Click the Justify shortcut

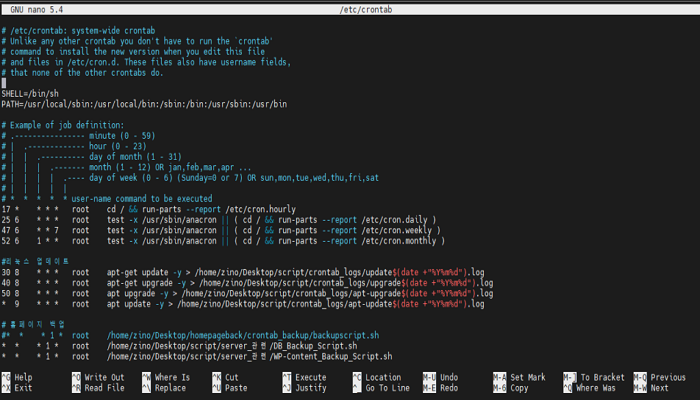point(312,387)
